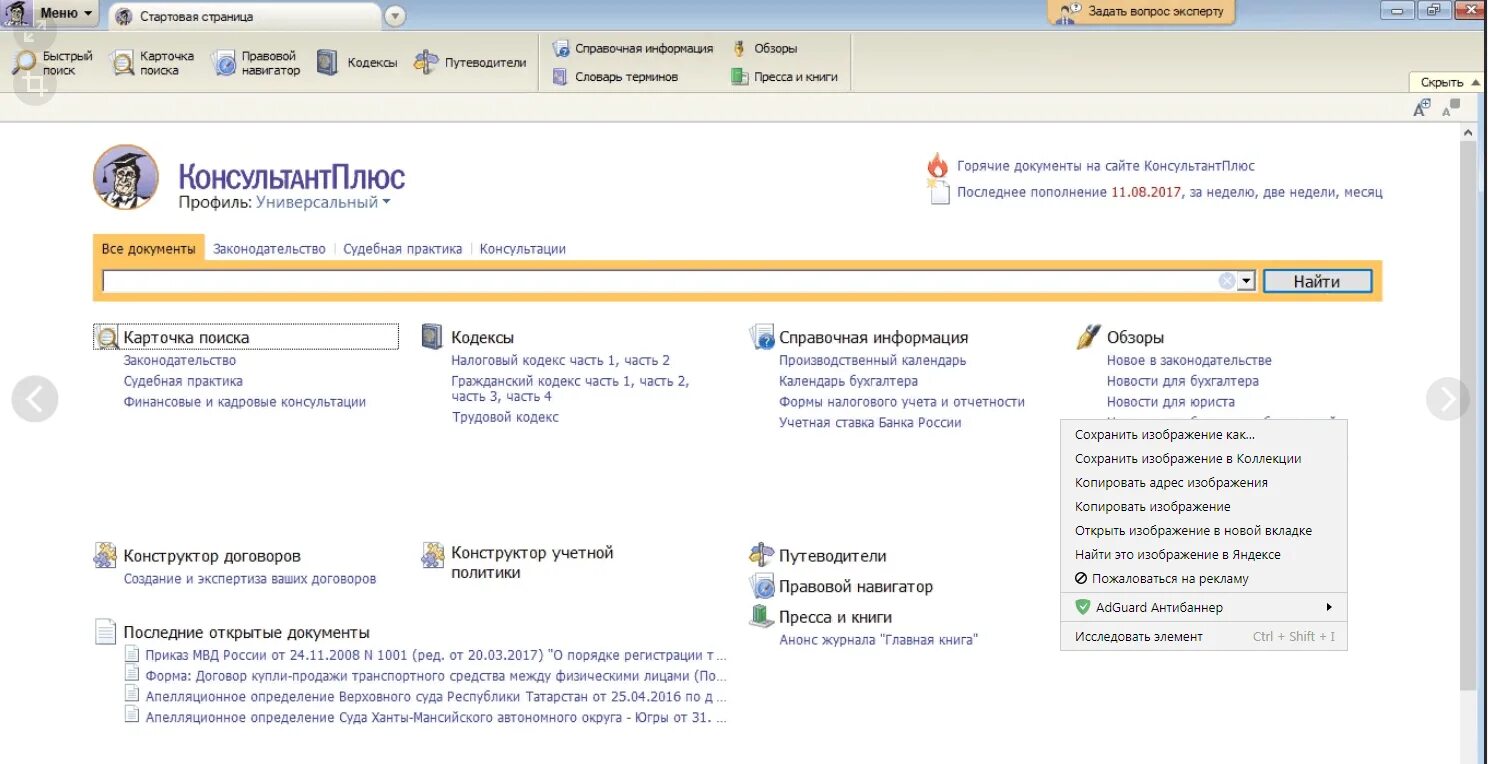Click the Кодексы book icon on start page

(432, 336)
